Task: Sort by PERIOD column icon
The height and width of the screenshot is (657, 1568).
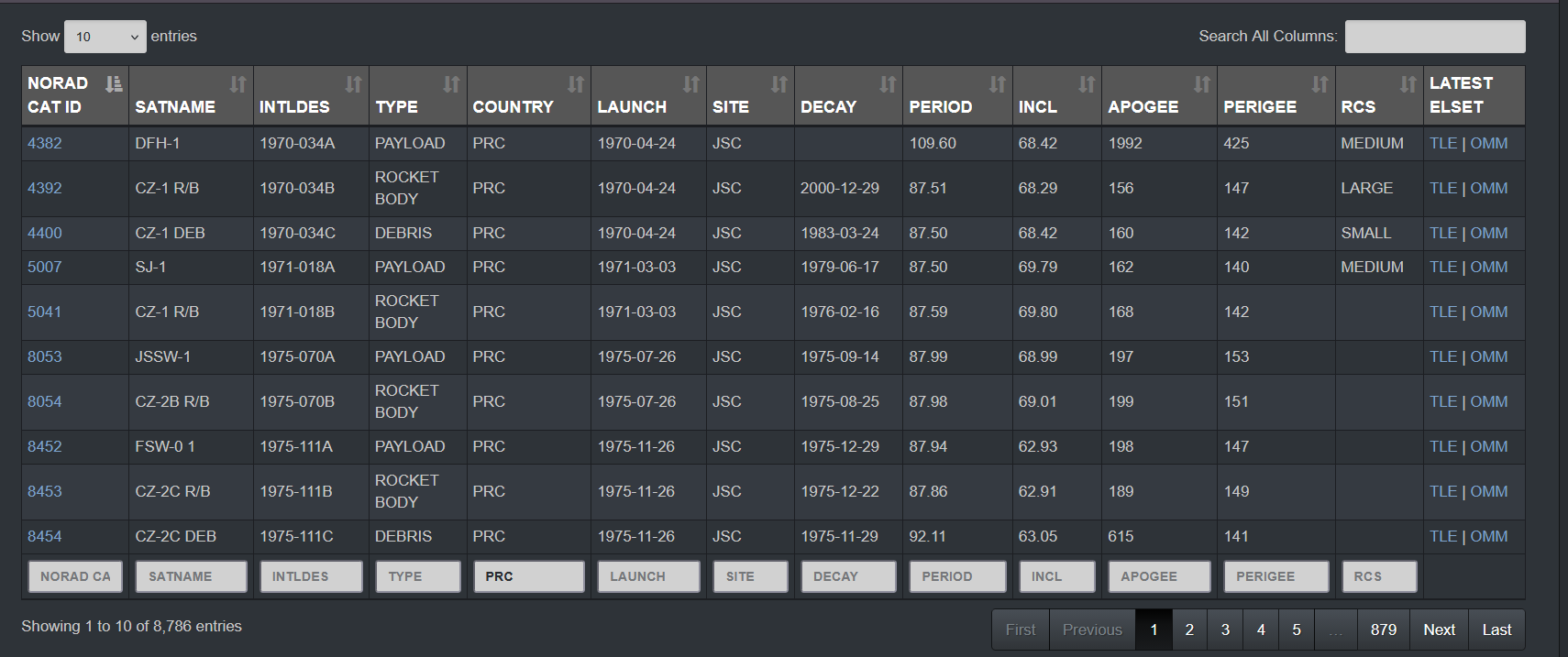Action: 997,84
